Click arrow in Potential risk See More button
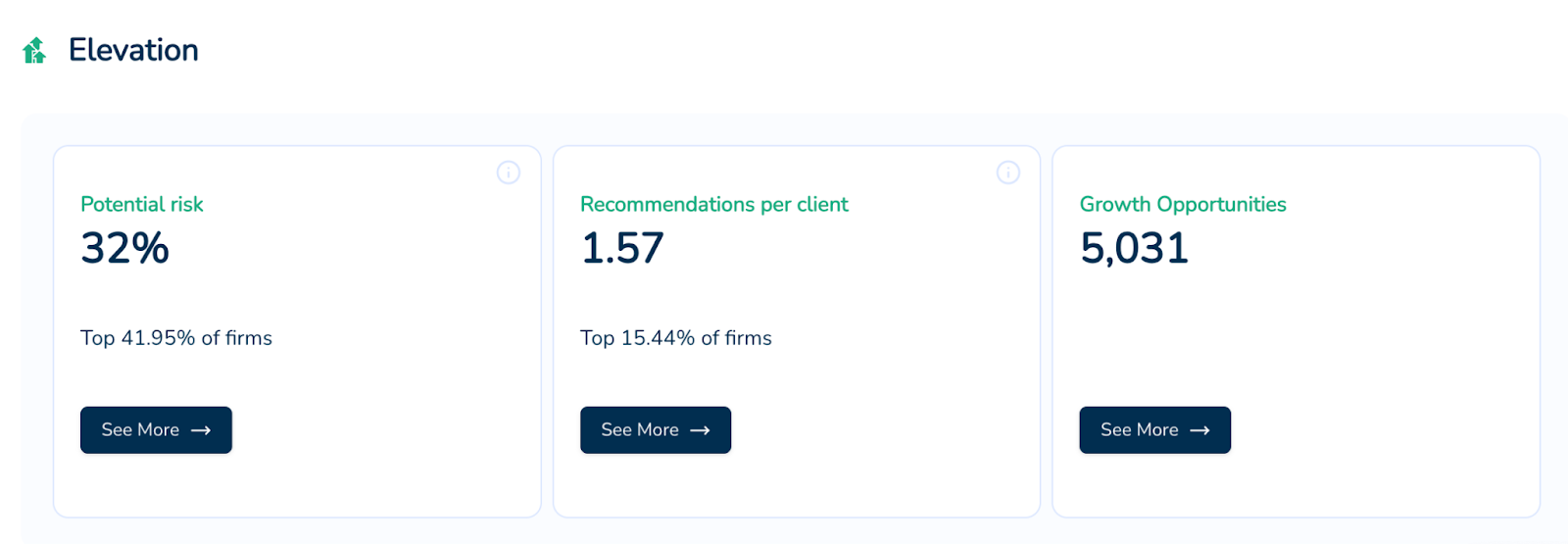Screen dimensions: 1568x544 tap(201, 430)
